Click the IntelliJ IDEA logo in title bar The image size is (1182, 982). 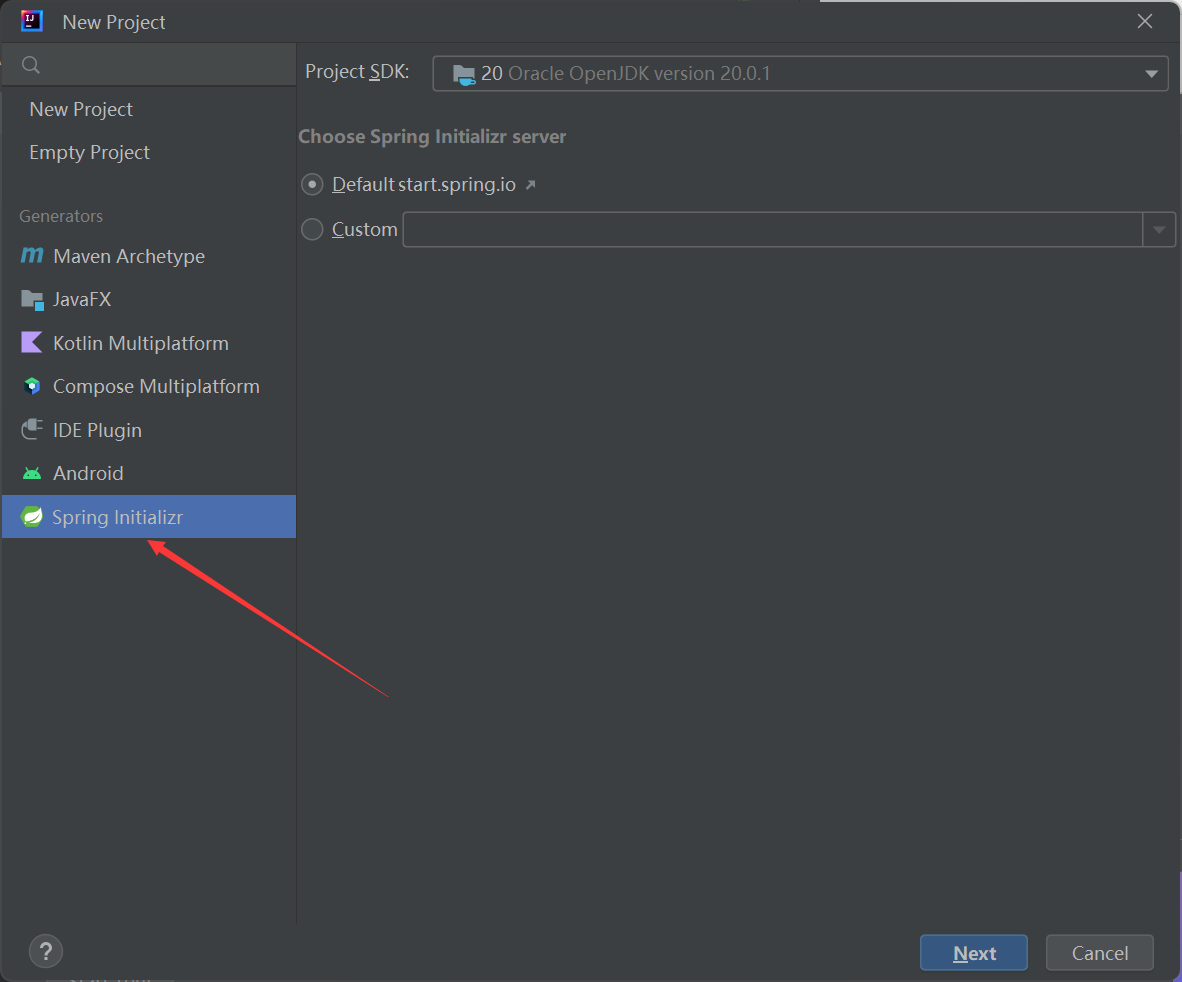click(x=32, y=21)
